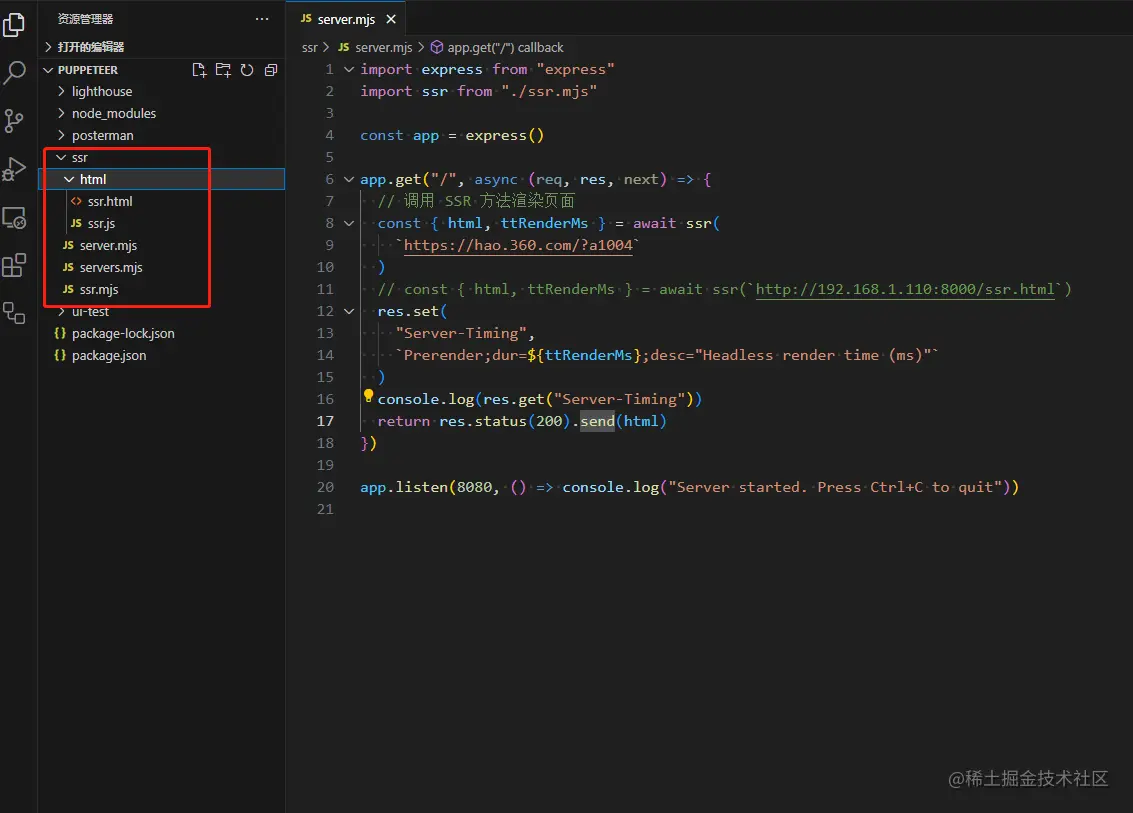This screenshot has width=1133, height=813.
Task: Open the Search view in activity bar
Action: 14,72
